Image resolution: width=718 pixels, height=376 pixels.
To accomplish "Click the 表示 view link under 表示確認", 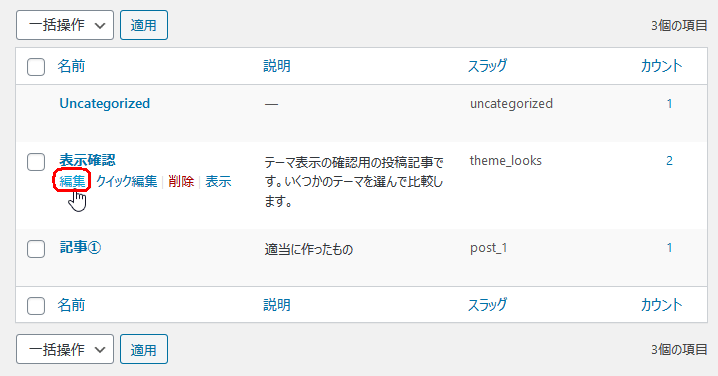I will click(x=218, y=181).
